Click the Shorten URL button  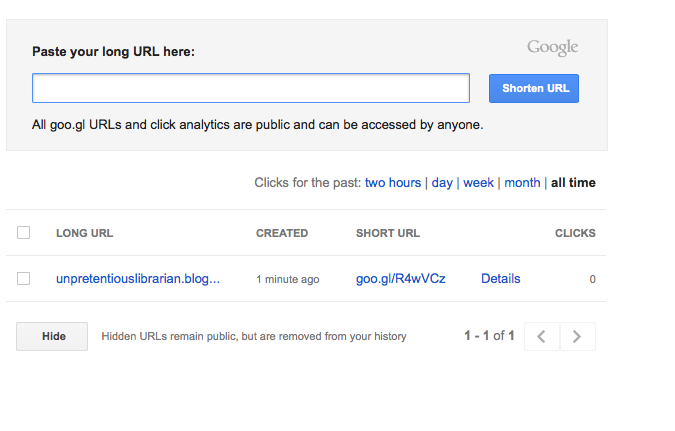click(534, 88)
